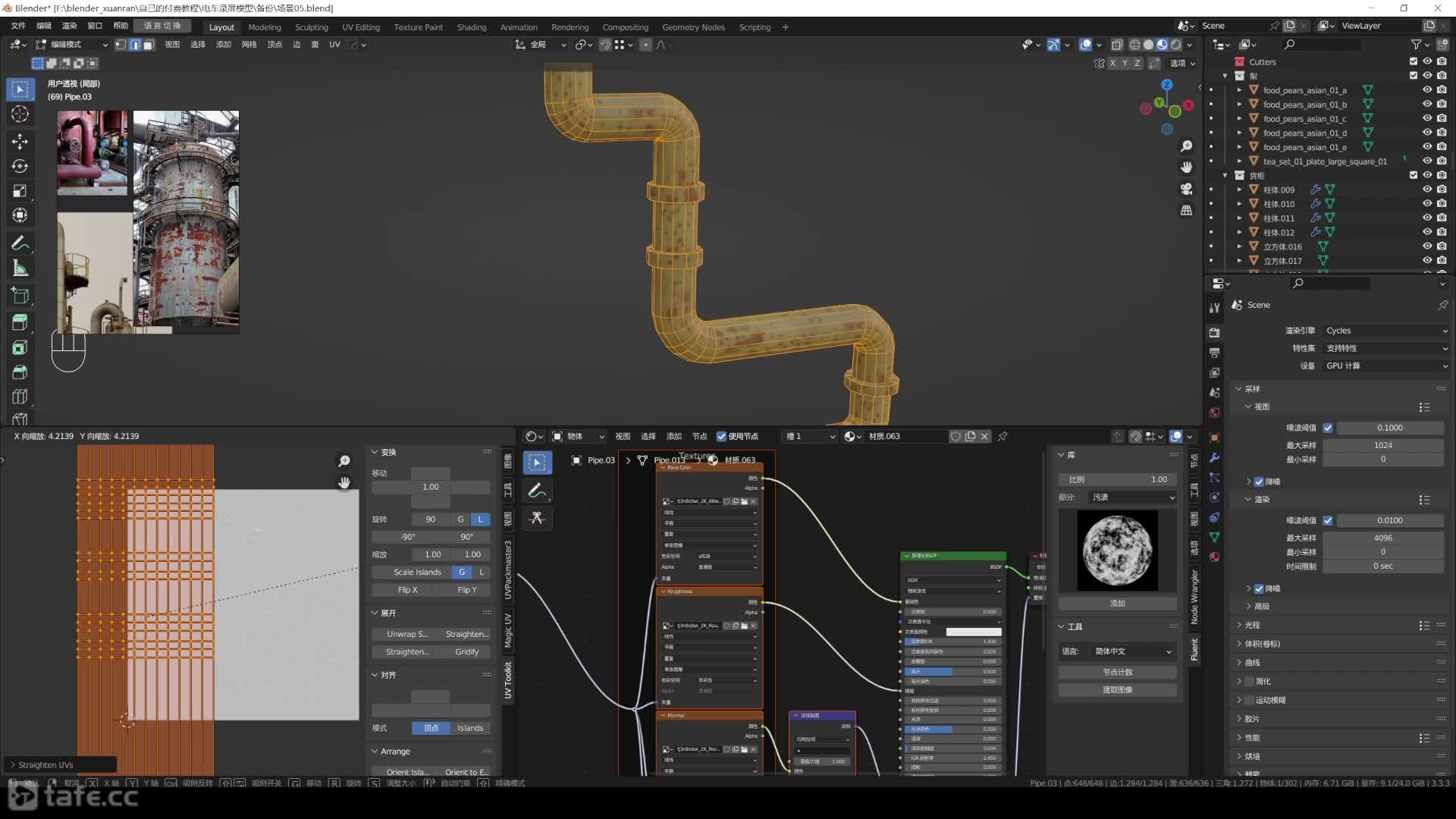Select the Move tool in viewport toolbar
1456x819 pixels.
[x=20, y=142]
